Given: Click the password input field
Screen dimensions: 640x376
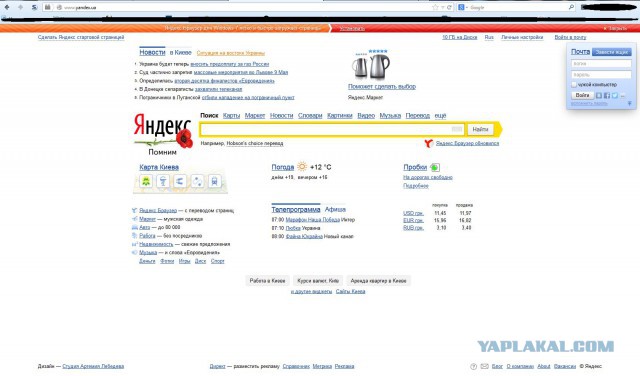Looking at the screenshot, I should [x=601, y=75].
